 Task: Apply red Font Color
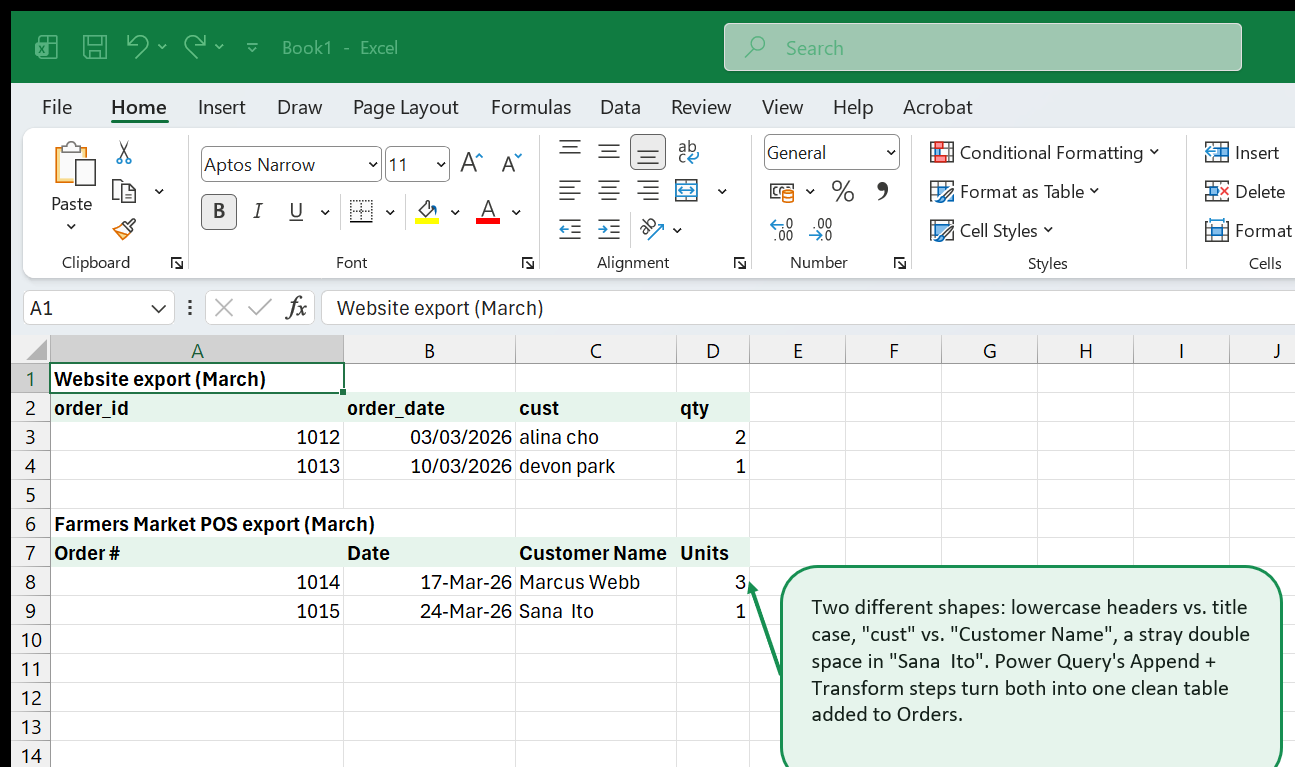pos(488,211)
